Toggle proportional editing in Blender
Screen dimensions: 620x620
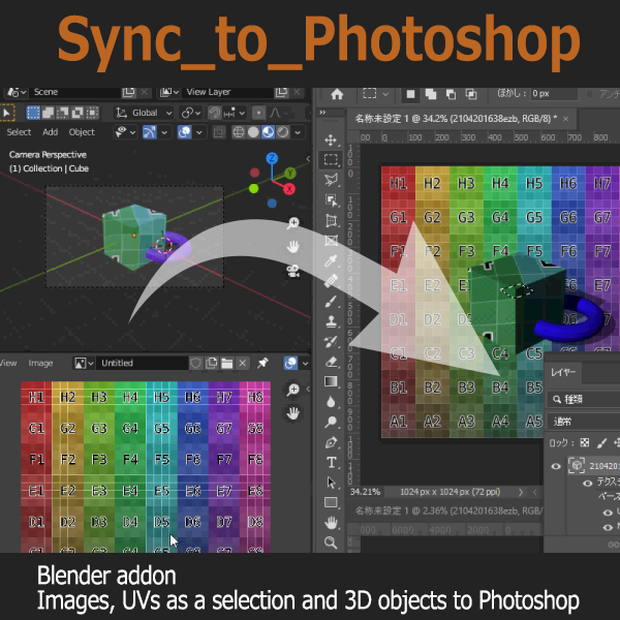pos(259,113)
